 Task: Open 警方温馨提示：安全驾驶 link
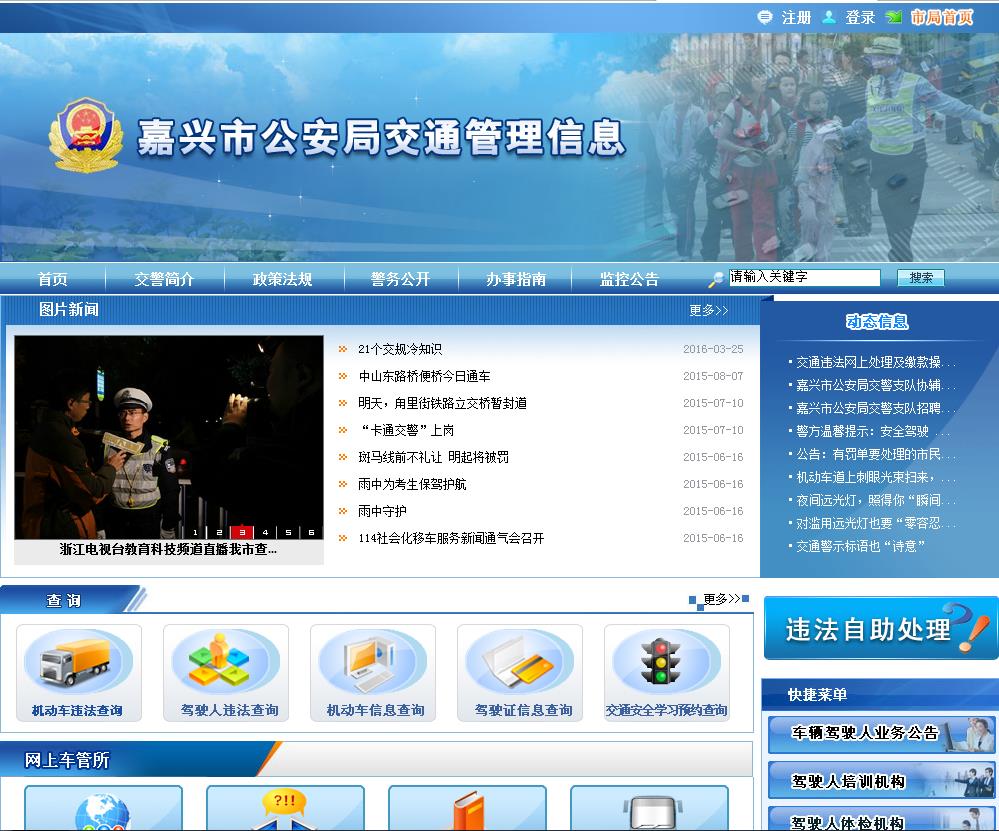[x=873, y=431]
